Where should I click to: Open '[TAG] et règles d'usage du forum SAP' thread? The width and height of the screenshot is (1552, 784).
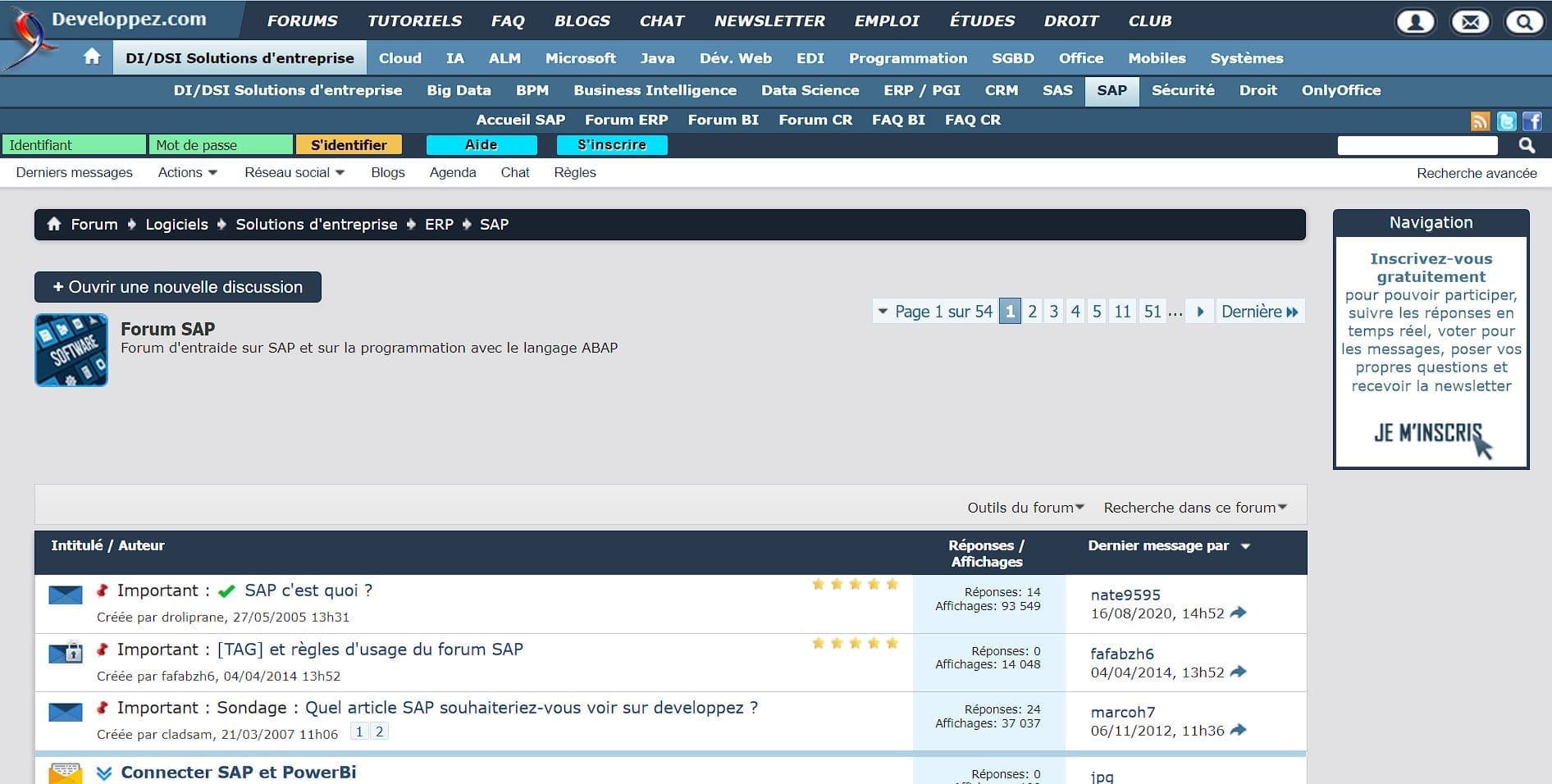pyautogui.click(x=370, y=650)
